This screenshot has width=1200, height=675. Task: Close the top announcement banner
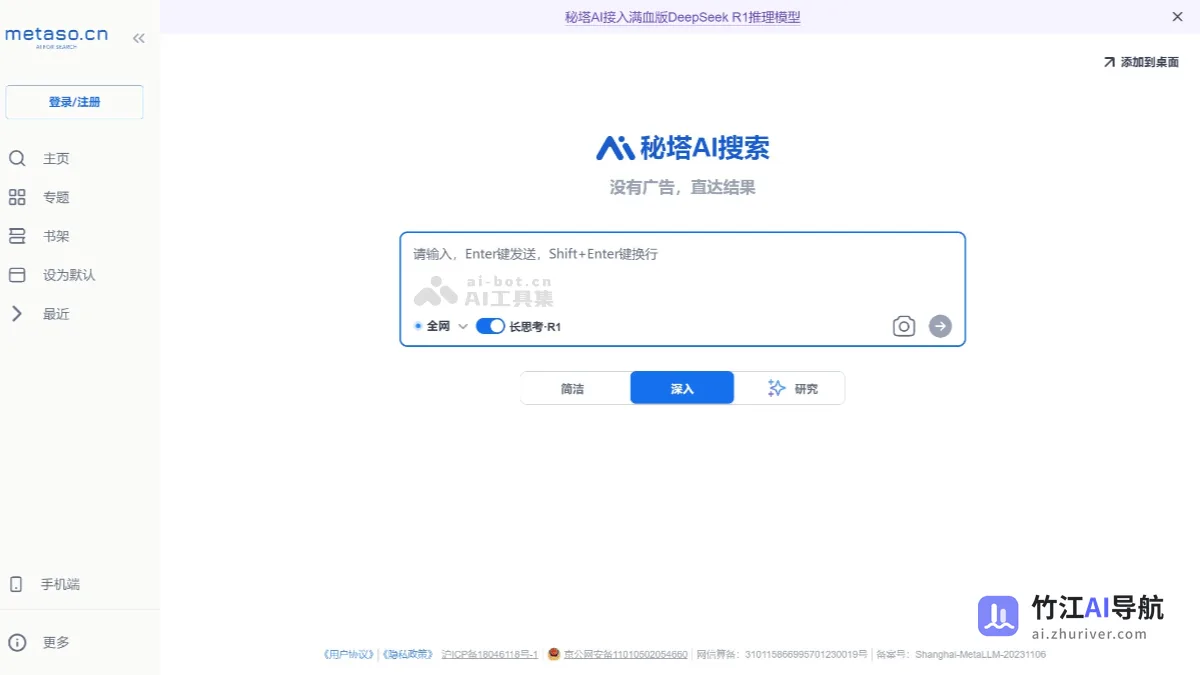[1177, 17]
